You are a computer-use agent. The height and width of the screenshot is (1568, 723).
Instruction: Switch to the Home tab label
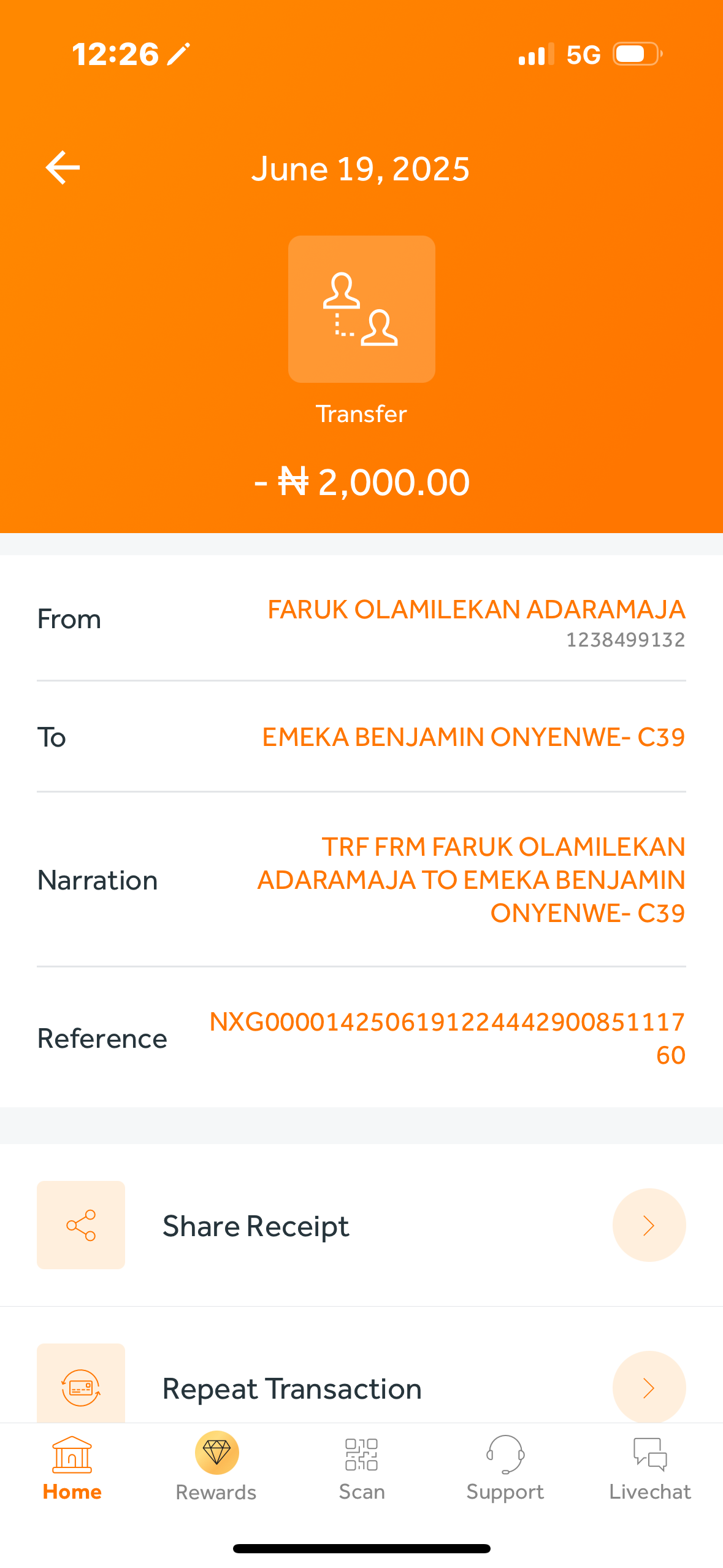(72, 1491)
